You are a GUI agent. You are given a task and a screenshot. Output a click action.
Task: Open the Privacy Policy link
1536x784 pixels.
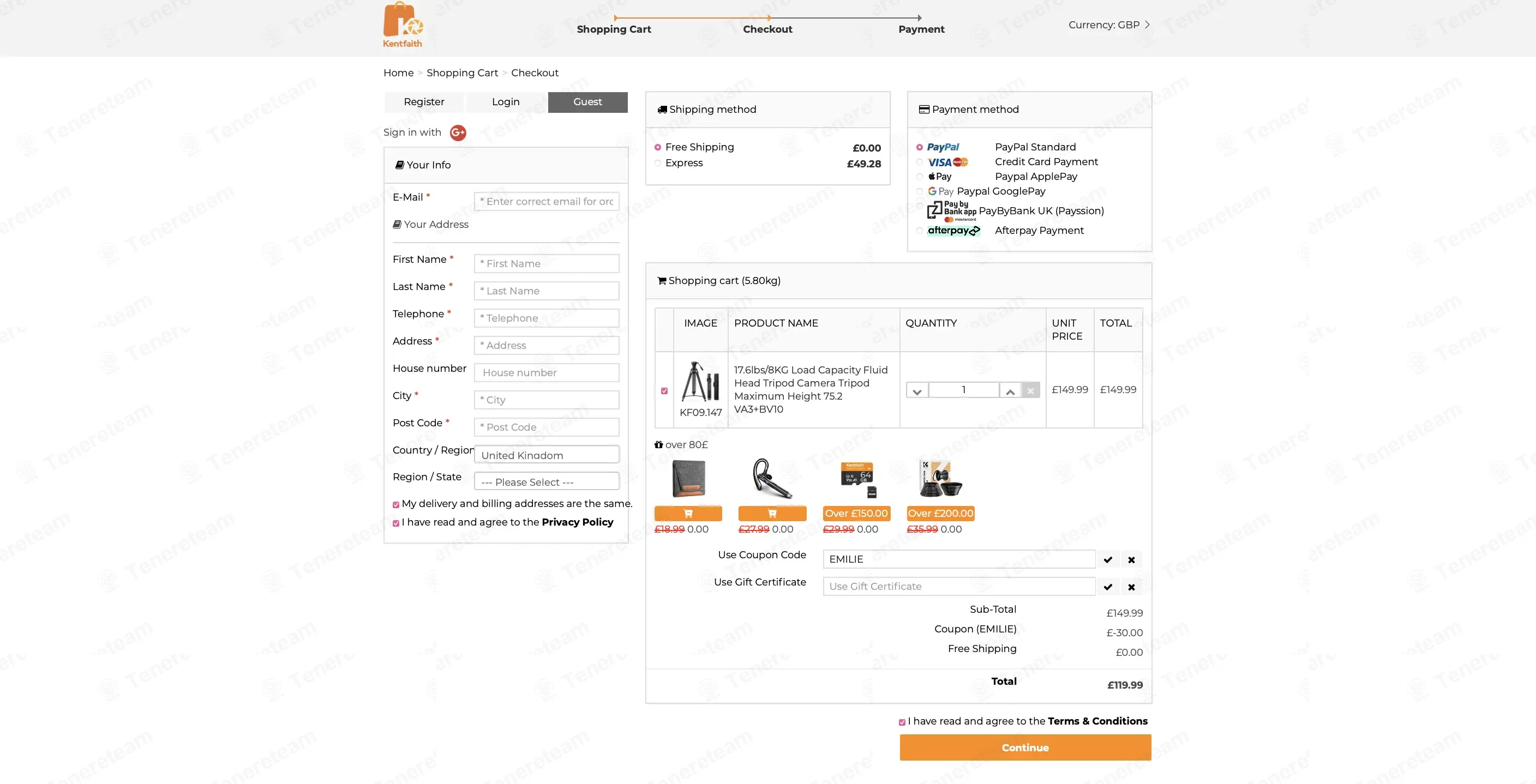pos(577,522)
